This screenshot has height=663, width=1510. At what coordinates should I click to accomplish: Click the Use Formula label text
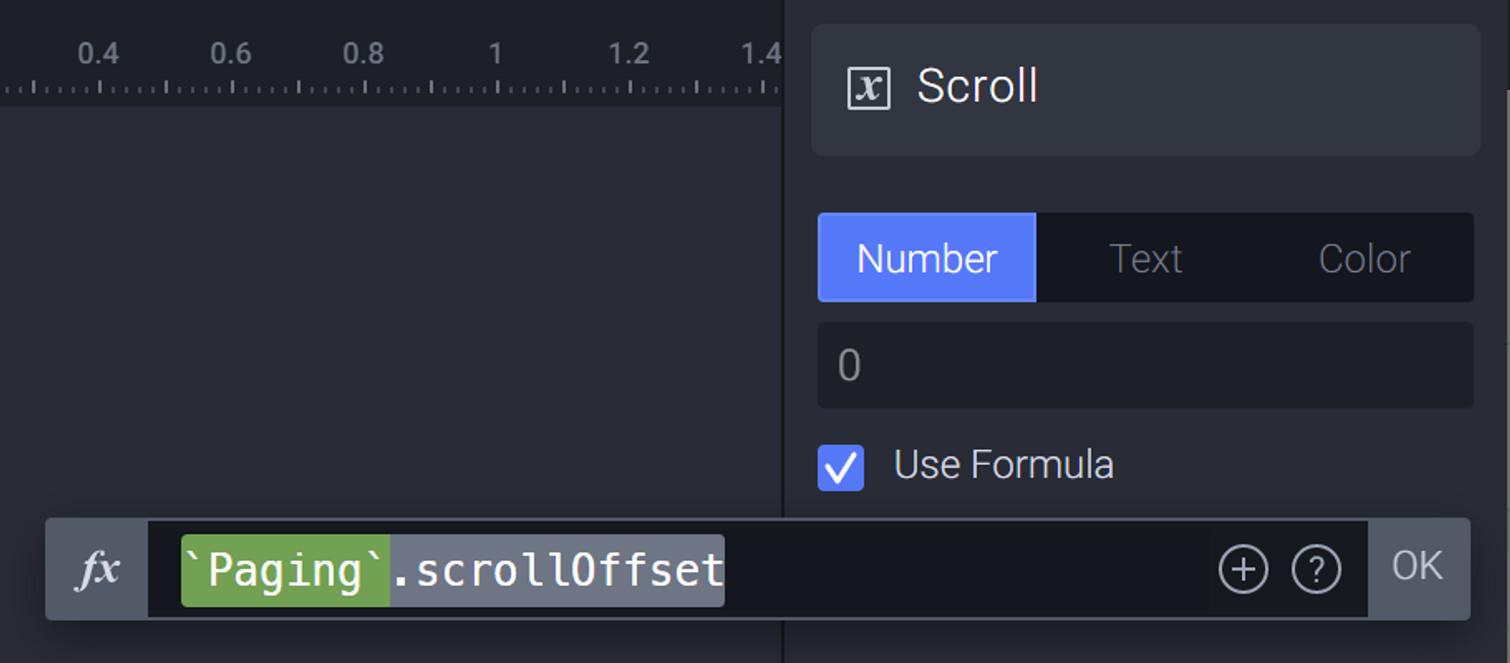click(1003, 465)
